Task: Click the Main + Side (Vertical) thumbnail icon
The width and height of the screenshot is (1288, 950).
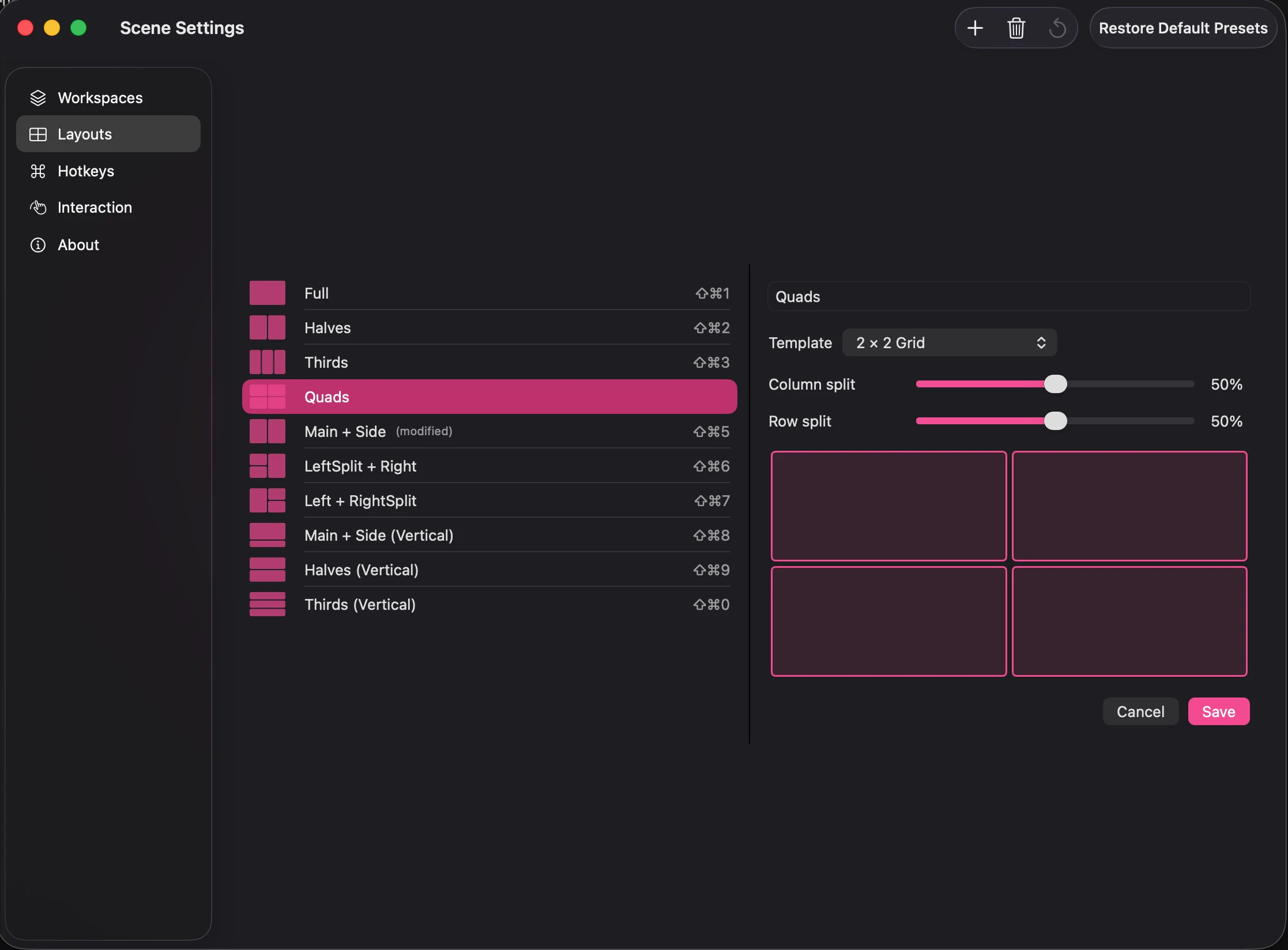Action: 268,535
